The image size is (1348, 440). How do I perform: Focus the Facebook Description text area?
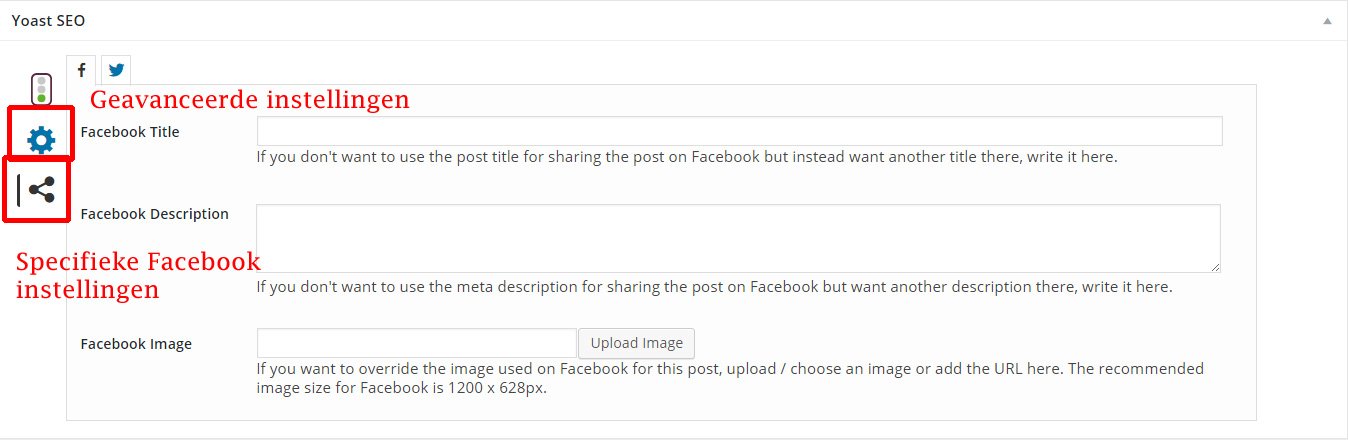click(738, 238)
